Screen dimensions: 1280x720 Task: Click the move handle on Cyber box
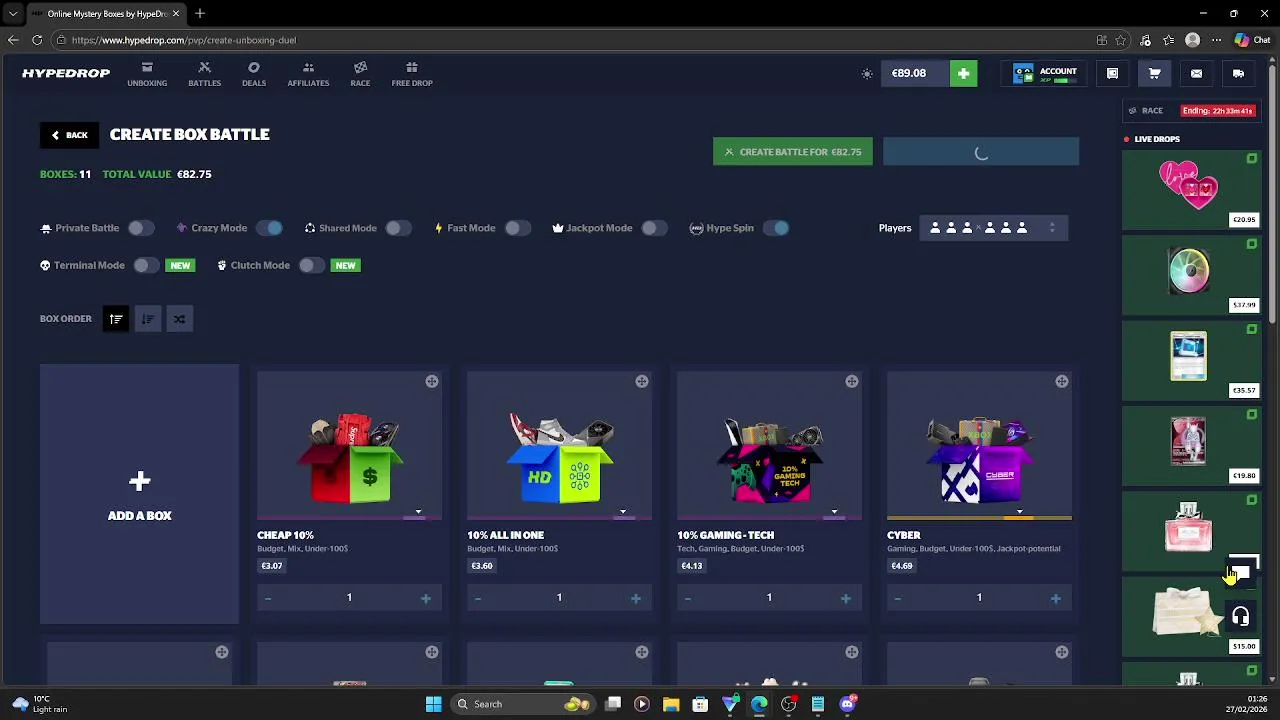(1061, 381)
